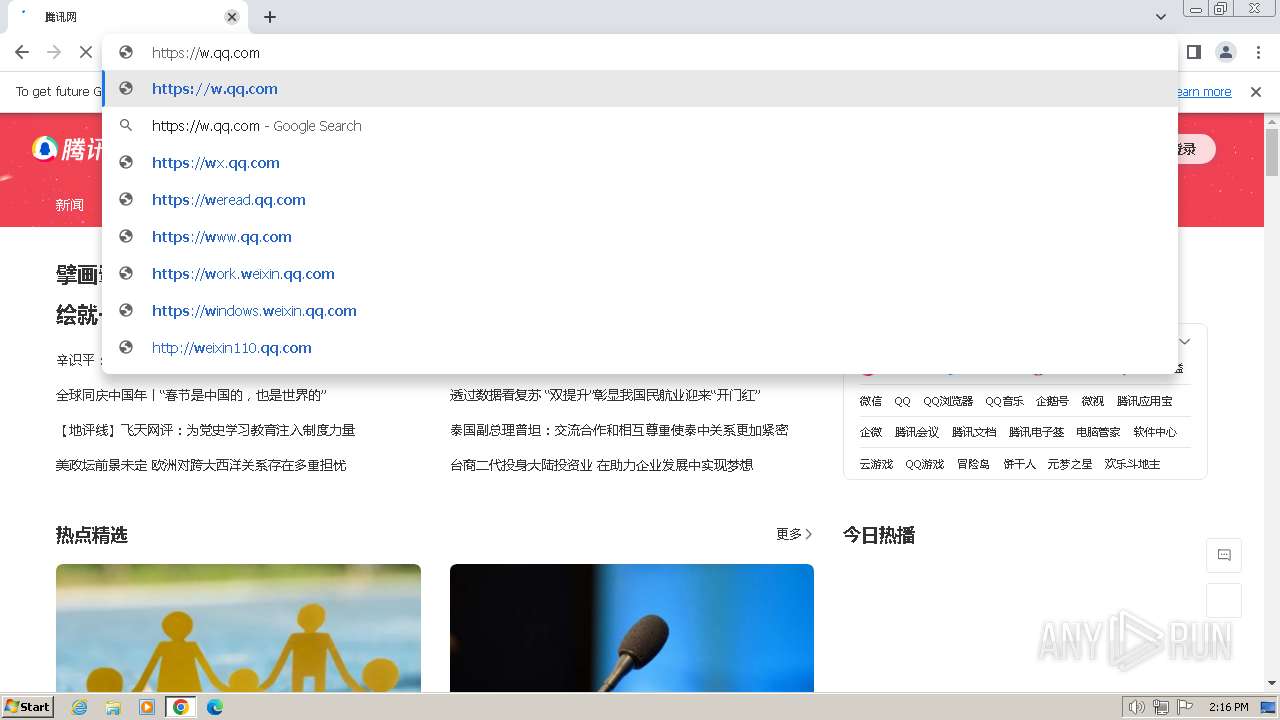Pick the https://weread.qq.com suggestion
1280x720 pixels.
point(640,200)
